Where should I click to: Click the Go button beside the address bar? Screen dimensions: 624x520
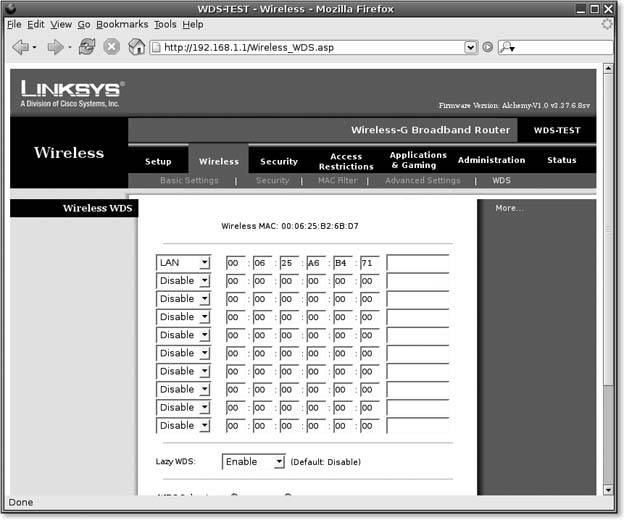coord(487,47)
